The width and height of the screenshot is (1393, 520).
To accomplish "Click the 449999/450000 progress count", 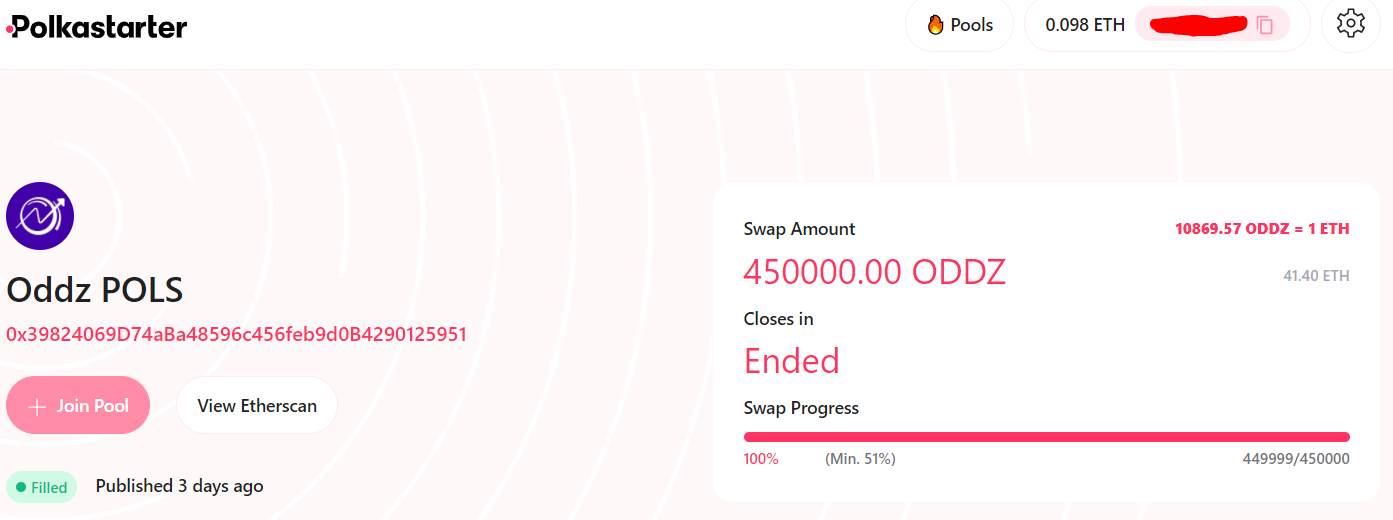I will click(1295, 459).
